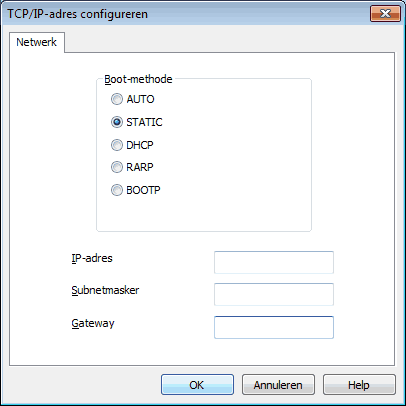This screenshot has width=406, height=406.
Task: Focus the IP-adres input field
Action: coord(274,262)
